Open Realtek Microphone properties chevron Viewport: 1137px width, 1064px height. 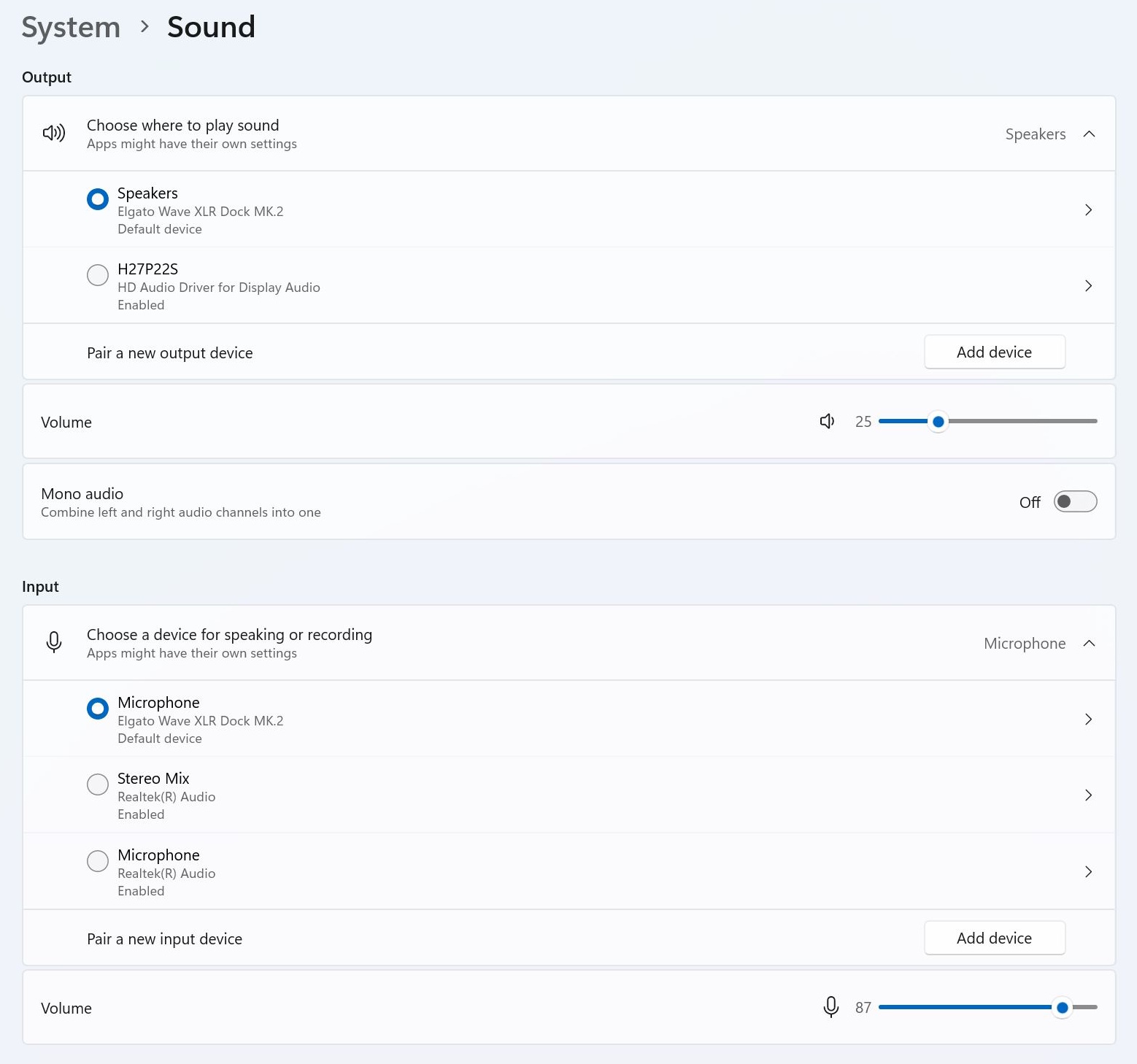click(1088, 872)
